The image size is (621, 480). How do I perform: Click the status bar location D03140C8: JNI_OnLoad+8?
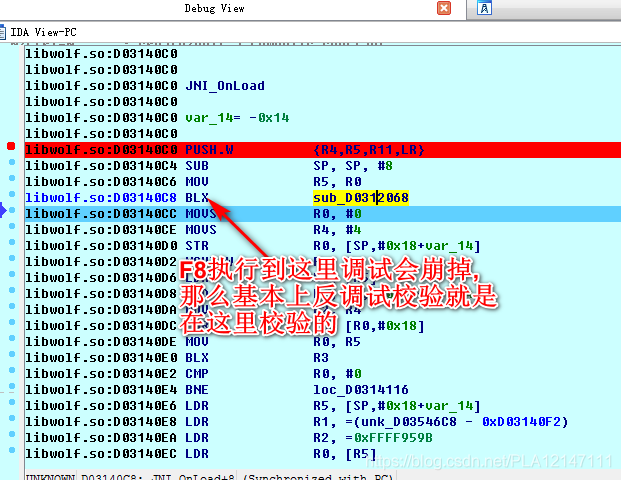[158, 476]
